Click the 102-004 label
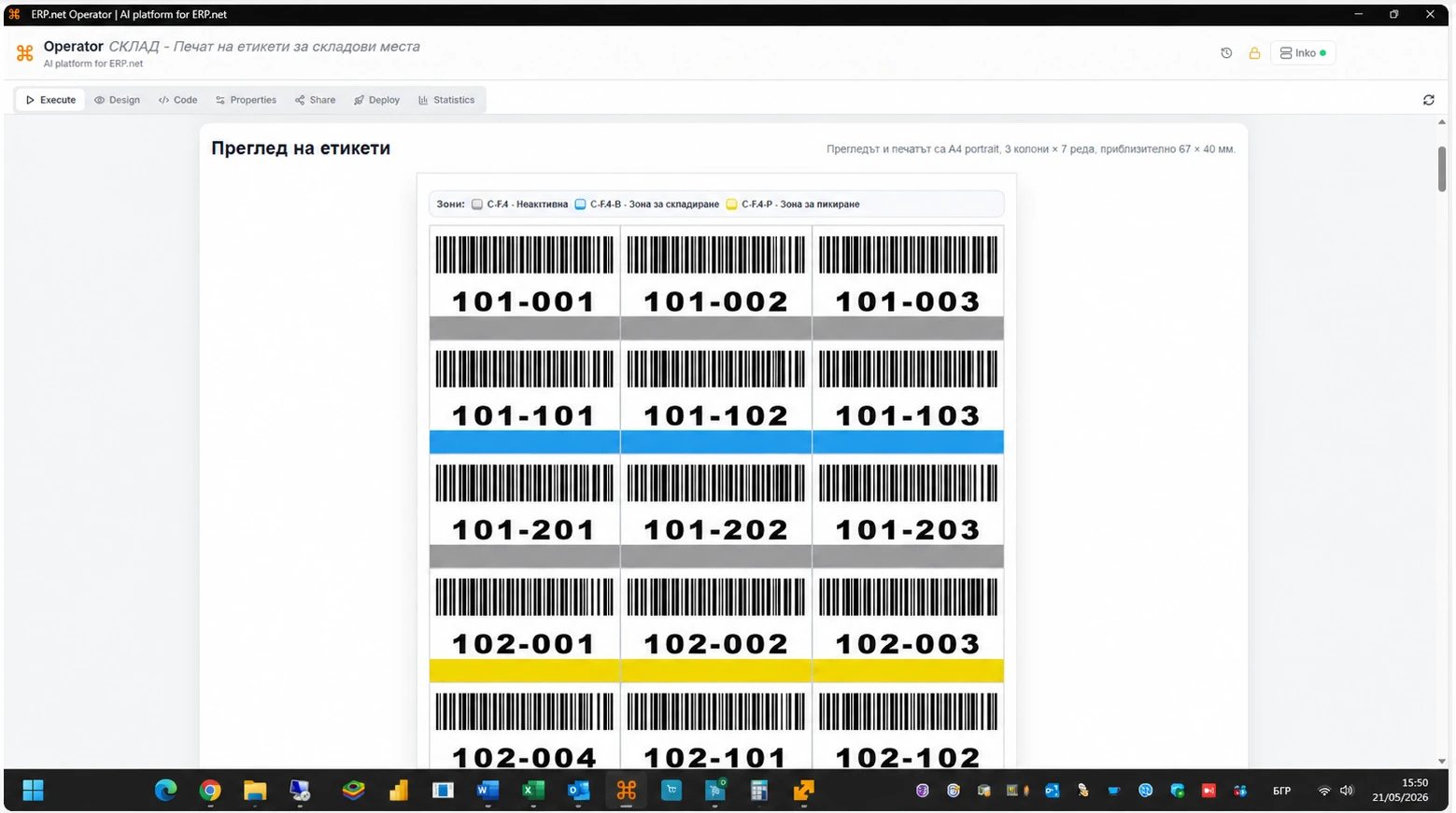 coord(524,726)
